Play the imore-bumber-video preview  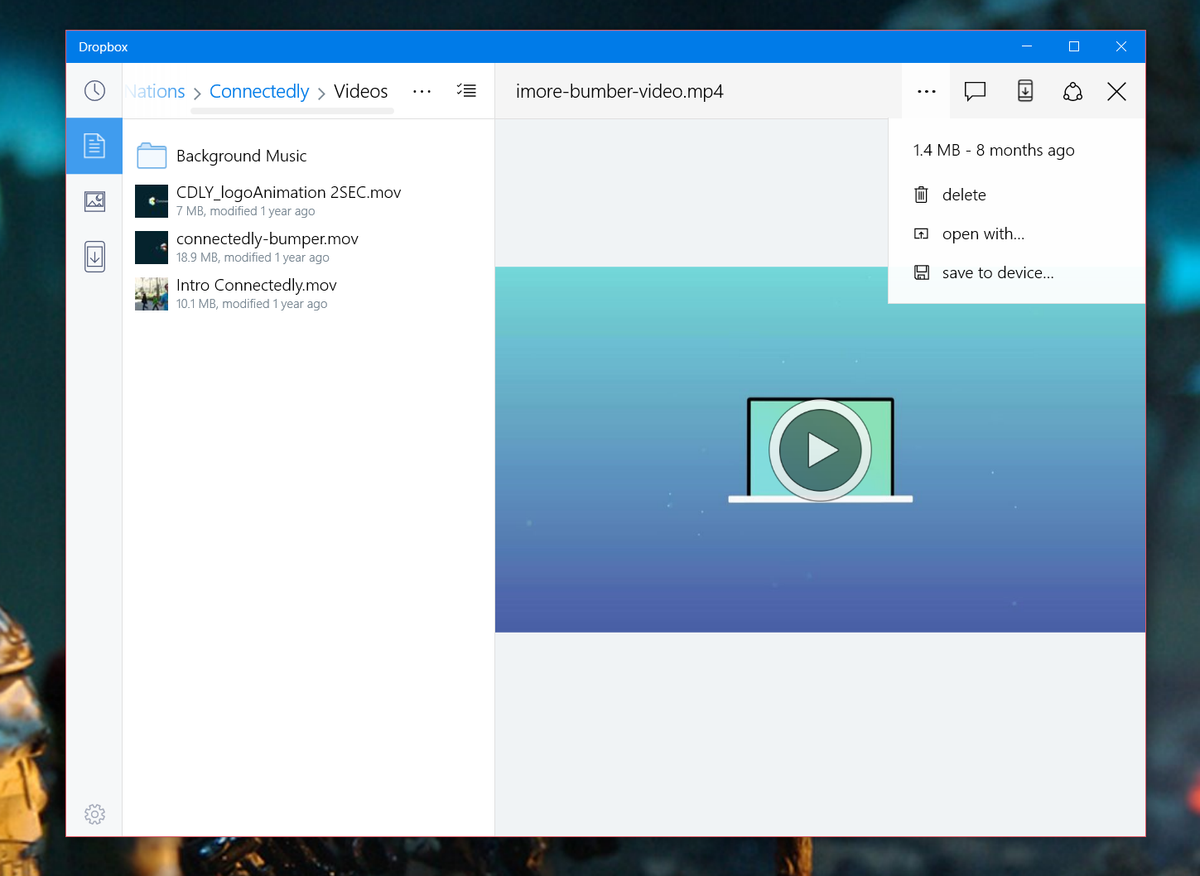820,449
